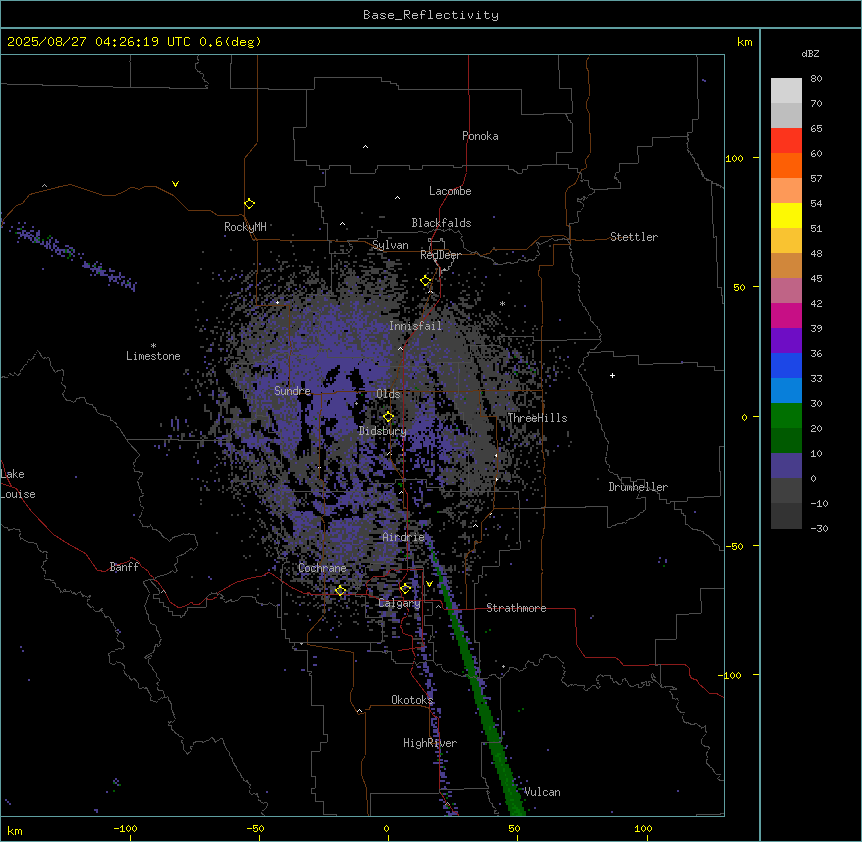Click the white asterisk marker above Limestone
Screen dimensions: 862x842
tap(153, 345)
